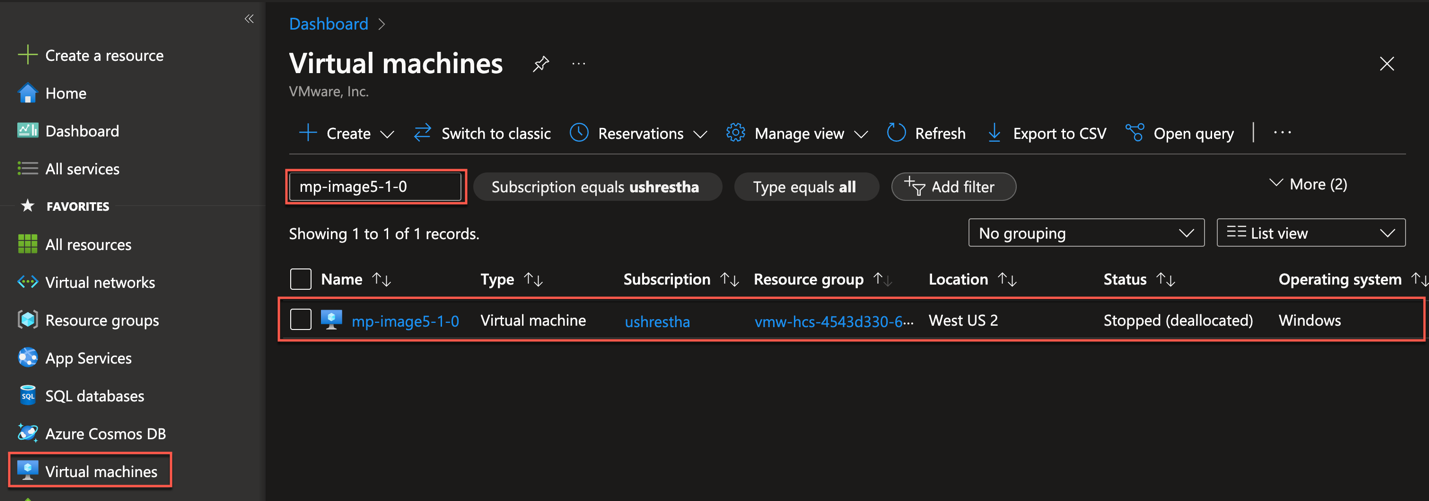Open the No grouping dropdown

point(1086,233)
